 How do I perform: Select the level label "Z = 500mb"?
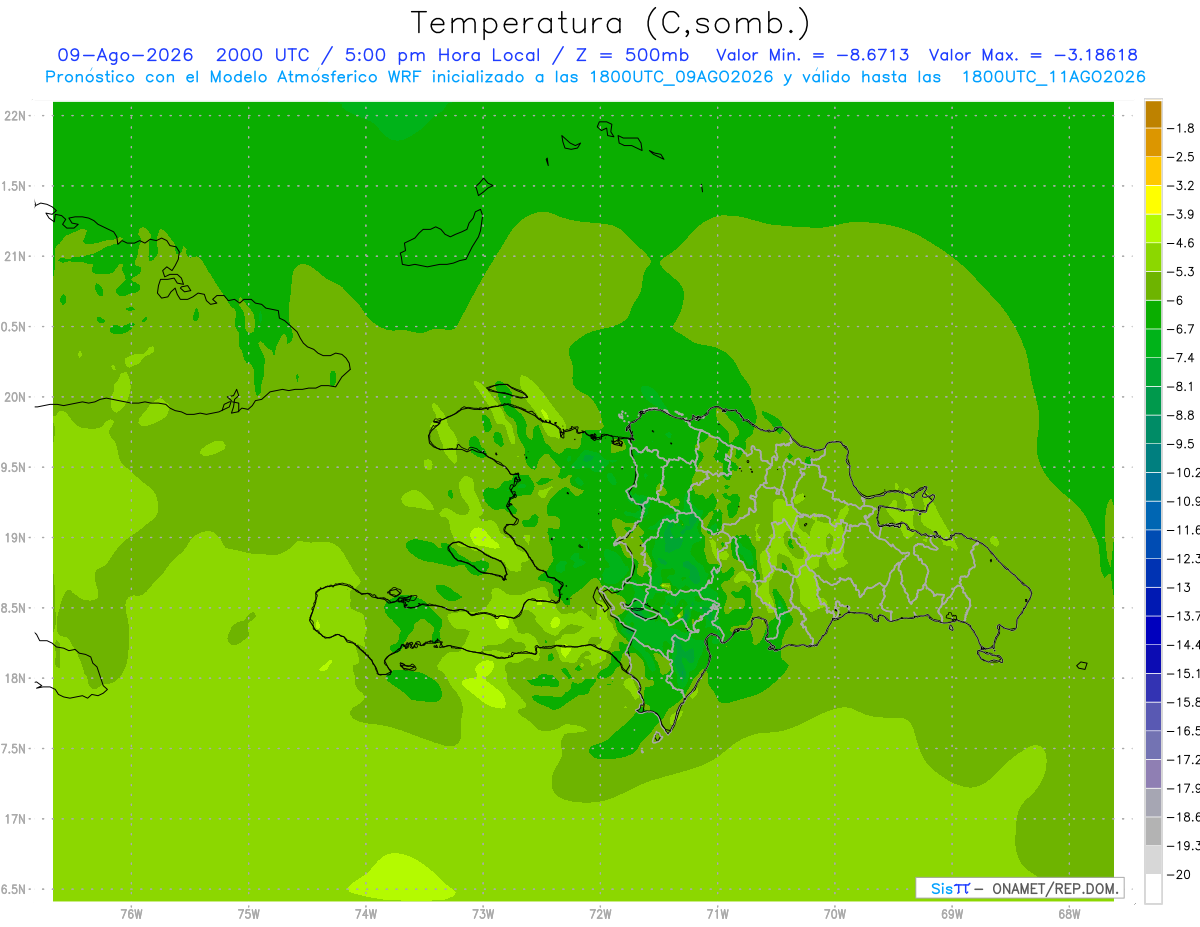coord(627,55)
